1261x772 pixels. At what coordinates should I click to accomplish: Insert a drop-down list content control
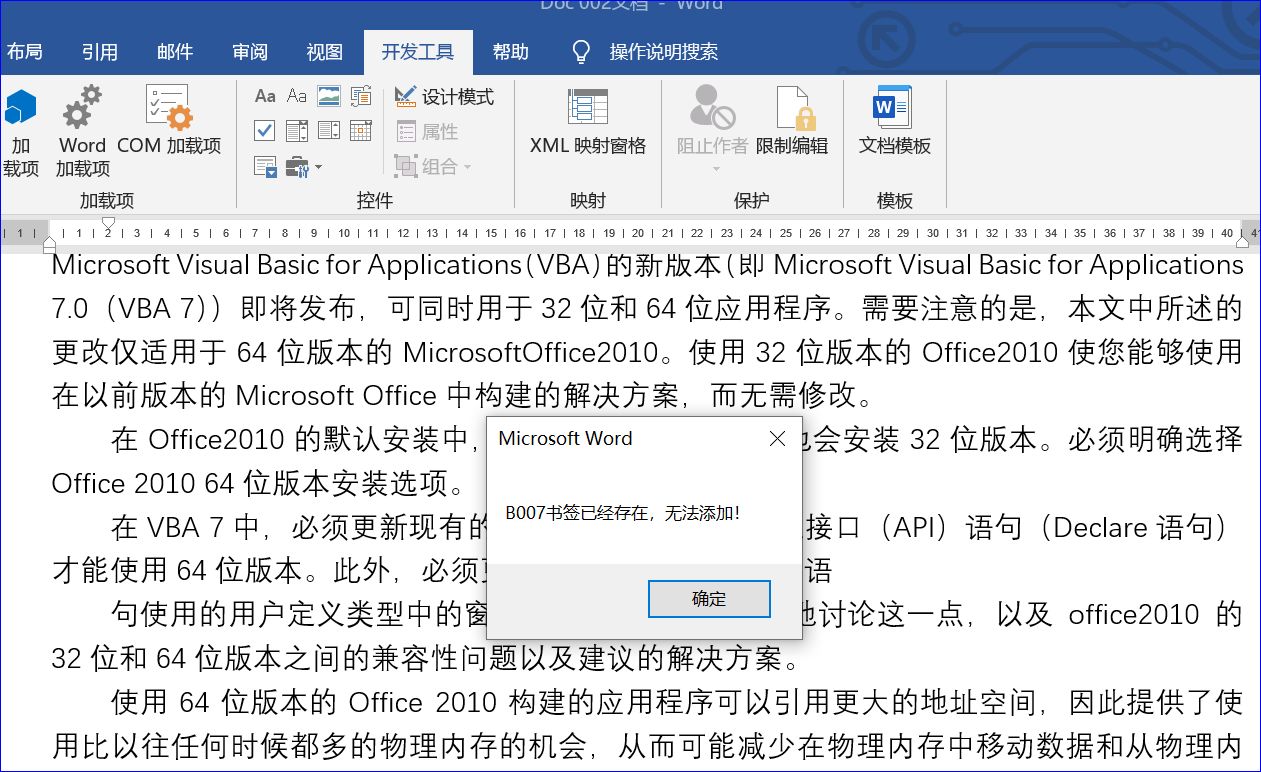329,130
